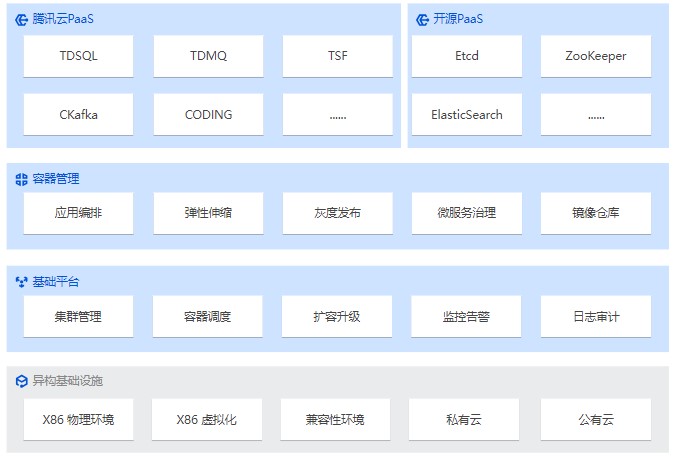This screenshot has width=677, height=460.
Task: Click the 开源PaaS section icon
Action: (x=422, y=20)
